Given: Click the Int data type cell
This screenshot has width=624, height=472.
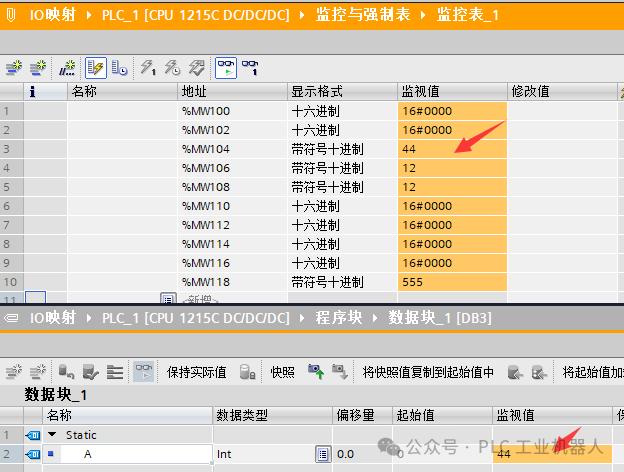Looking at the screenshot, I should tap(265, 454).
